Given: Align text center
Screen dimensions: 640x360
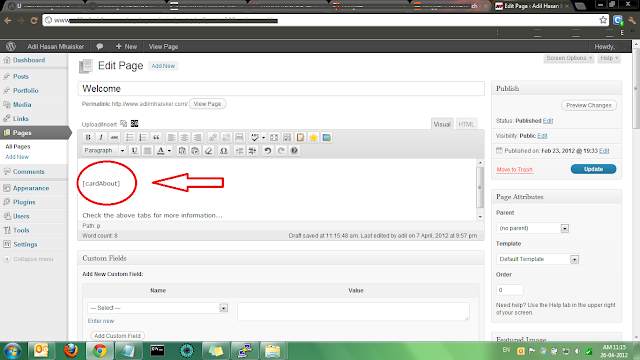Looking at the screenshot, I should click(184, 138).
